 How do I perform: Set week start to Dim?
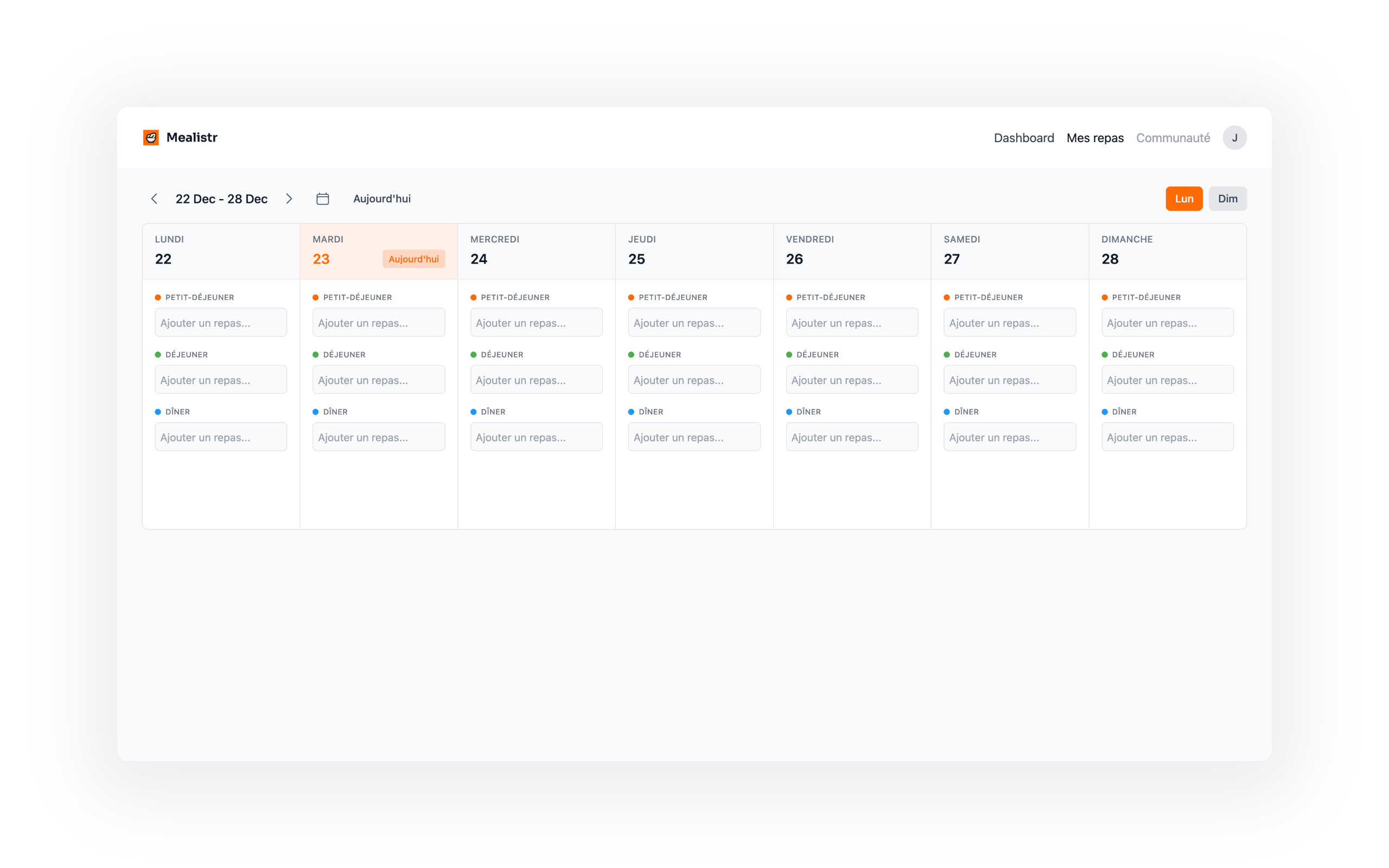(1227, 199)
